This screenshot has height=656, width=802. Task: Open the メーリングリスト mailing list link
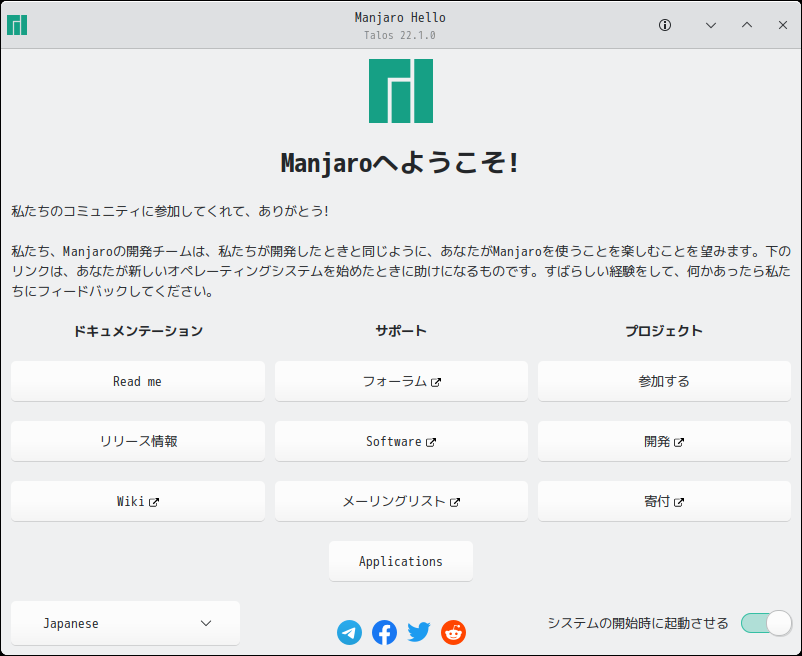pyautogui.click(x=402, y=501)
